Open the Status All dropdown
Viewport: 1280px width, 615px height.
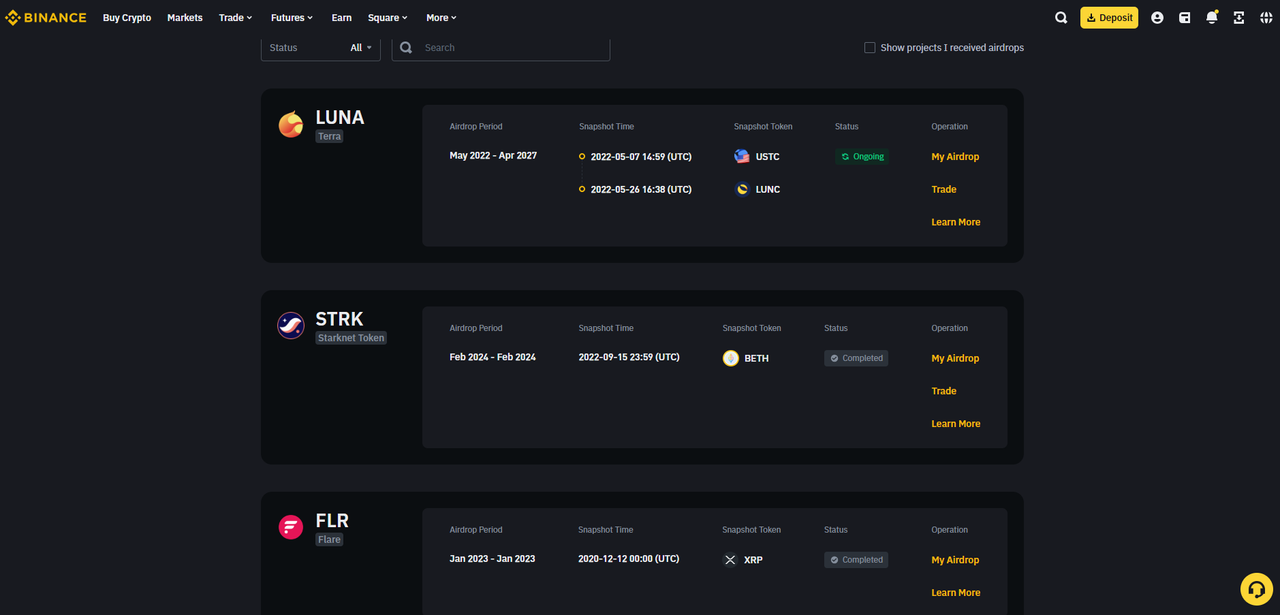coord(321,47)
